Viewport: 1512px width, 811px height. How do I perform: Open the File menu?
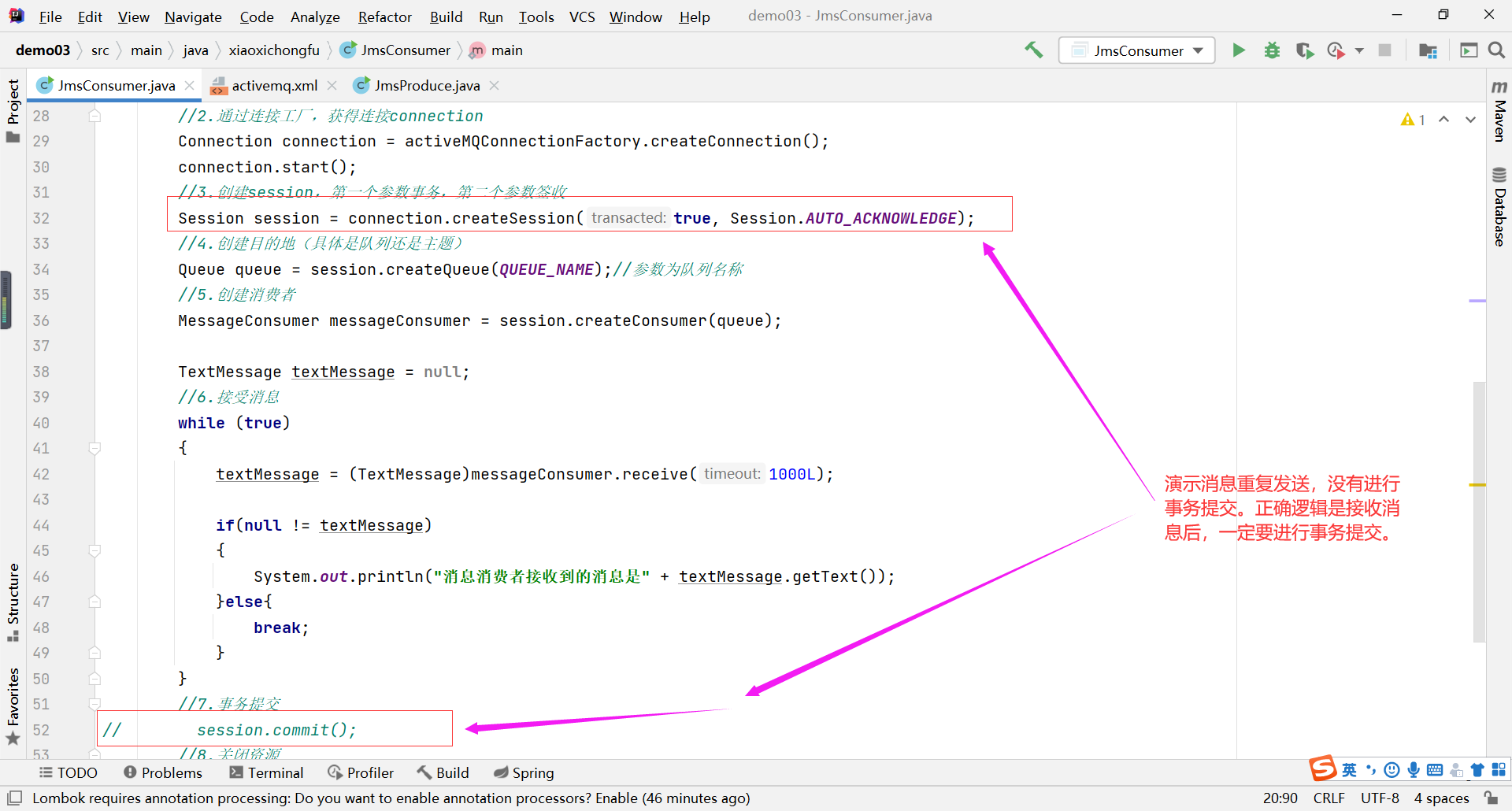pos(50,17)
